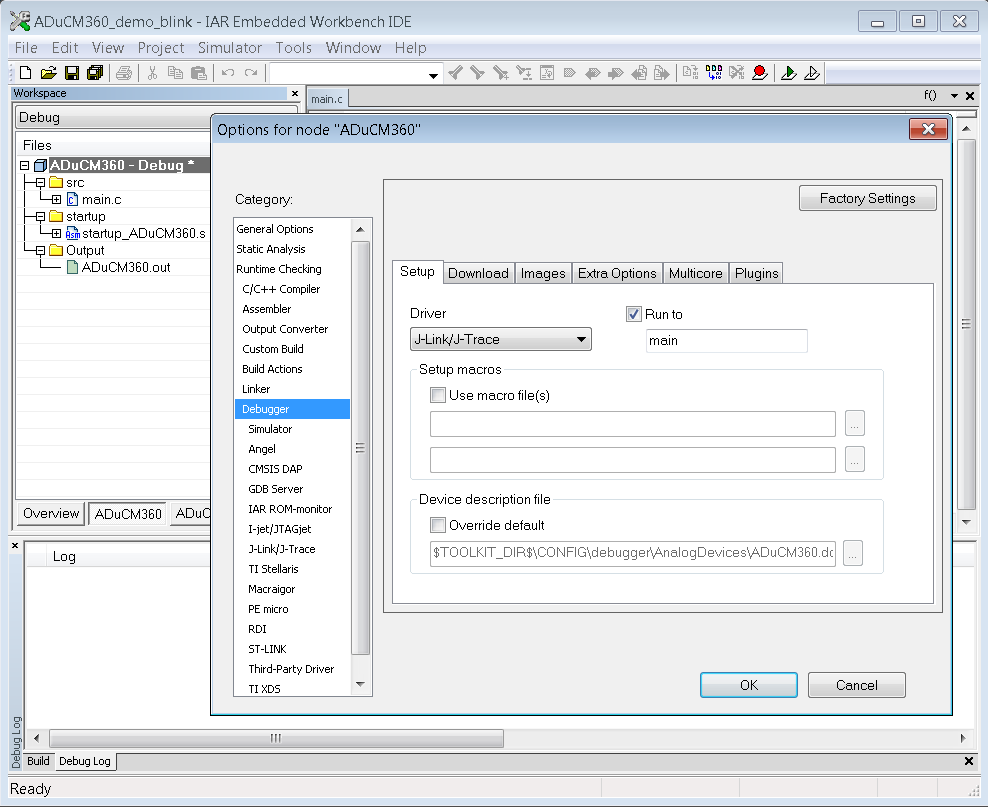
Task: Tick the Override default checkbox
Action: click(438, 525)
